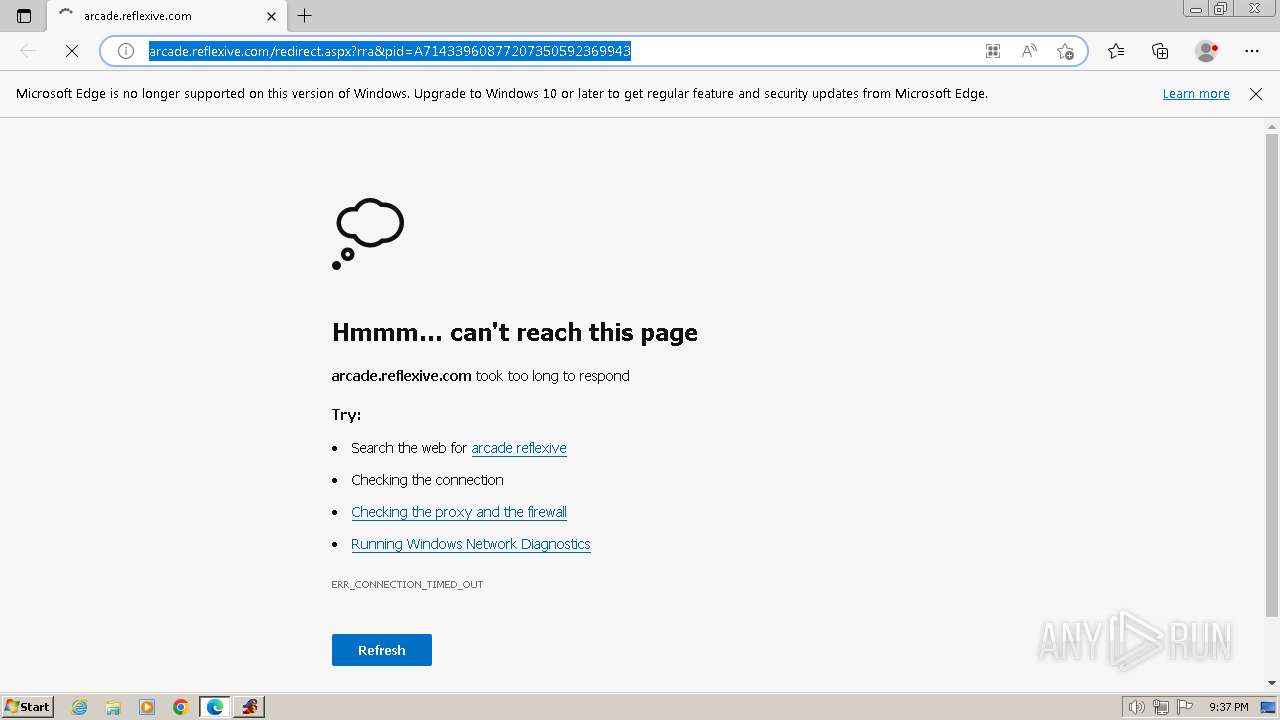Click the vertical scrollbar up arrow

(1272, 126)
